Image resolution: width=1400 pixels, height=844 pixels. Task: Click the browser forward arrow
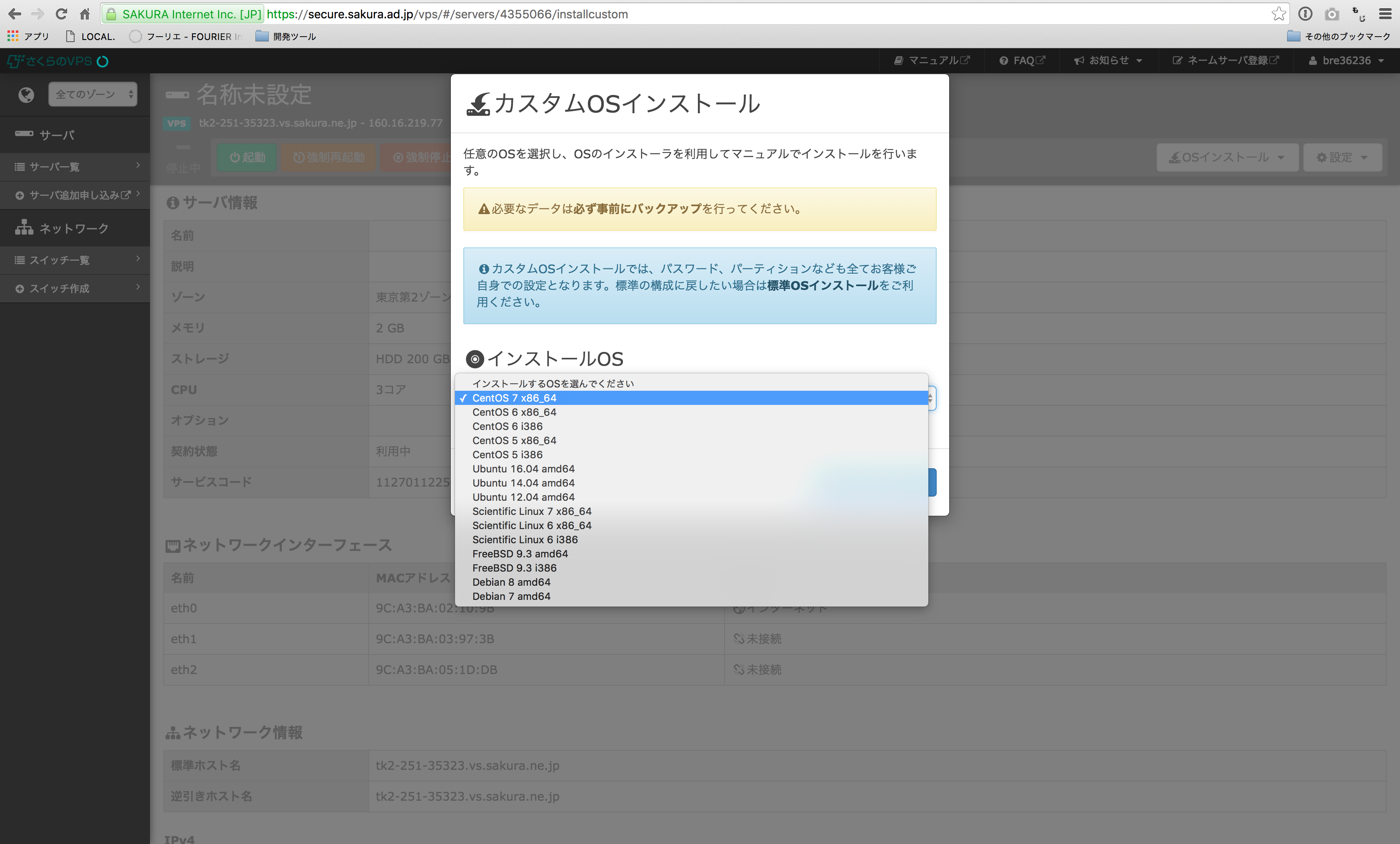[37, 14]
